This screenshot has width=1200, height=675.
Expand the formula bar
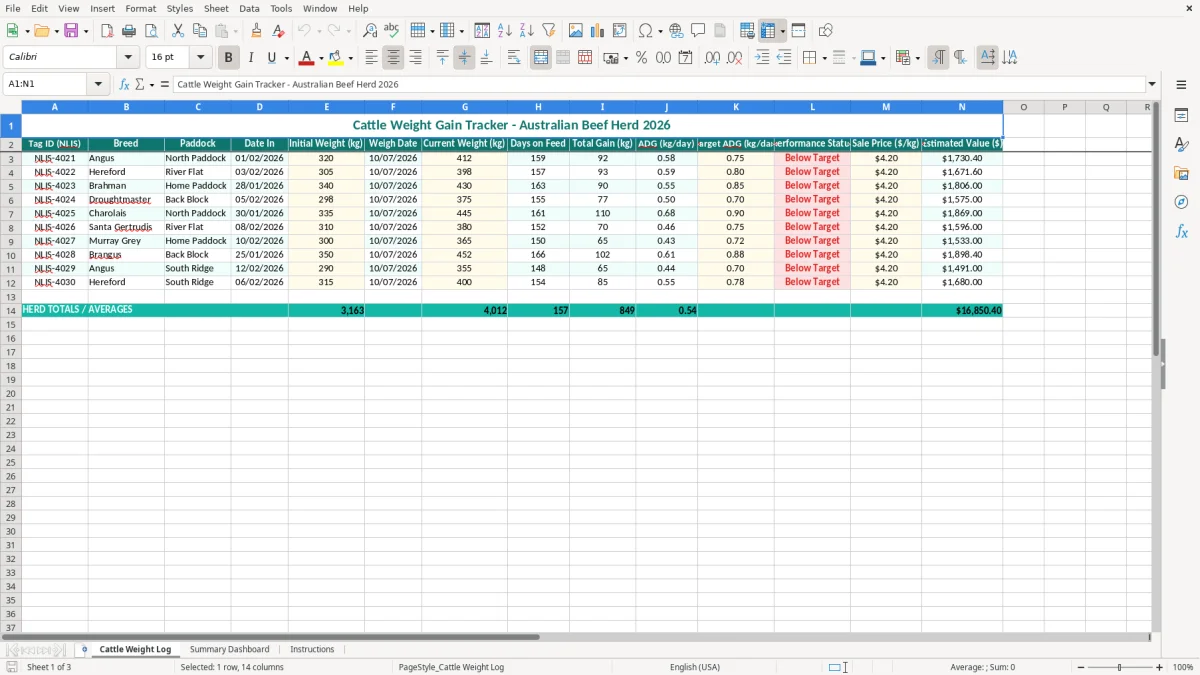(1152, 84)
